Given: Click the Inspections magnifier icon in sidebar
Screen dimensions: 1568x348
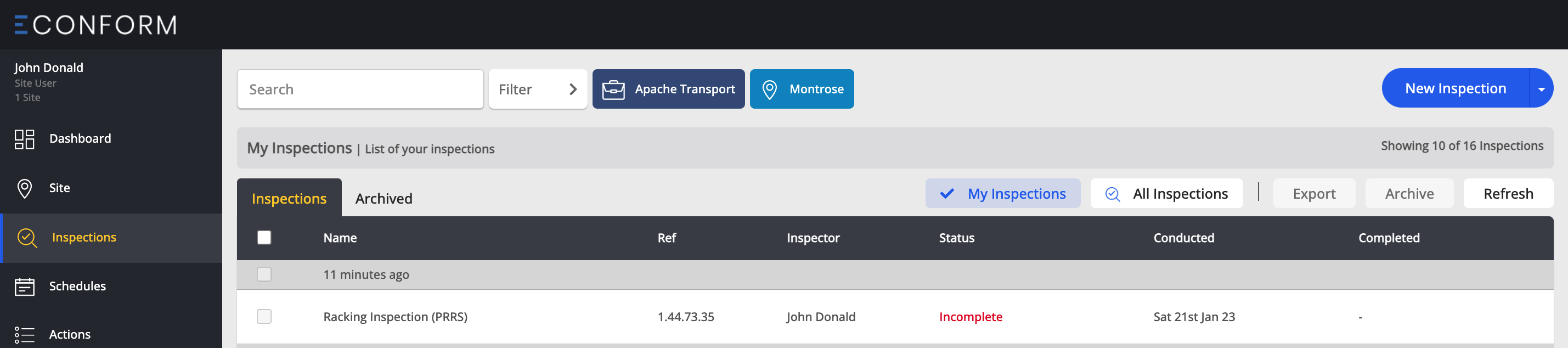Looking at the screenshot, I should pos(27,238).
